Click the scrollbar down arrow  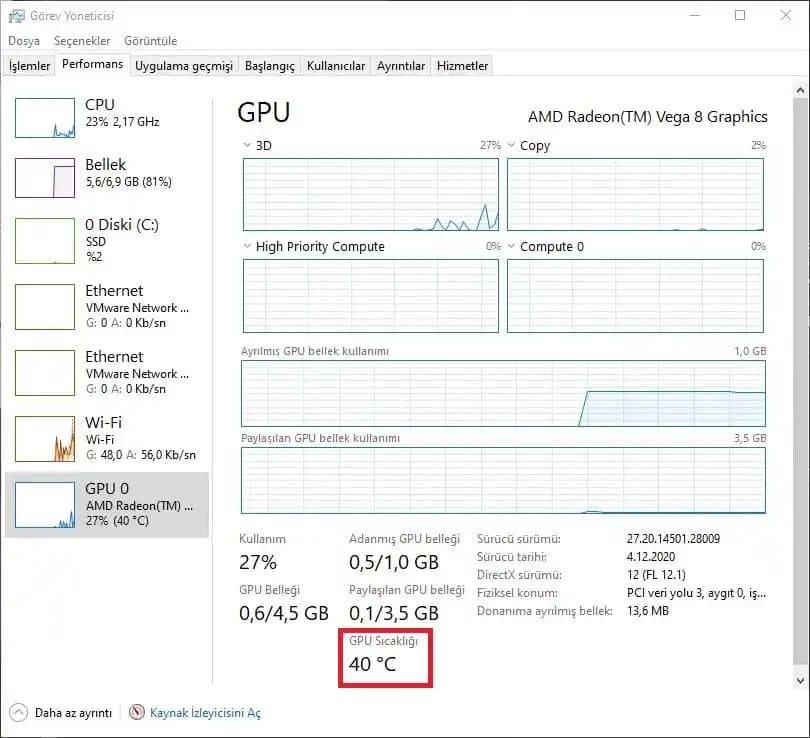tap(800, 679)
